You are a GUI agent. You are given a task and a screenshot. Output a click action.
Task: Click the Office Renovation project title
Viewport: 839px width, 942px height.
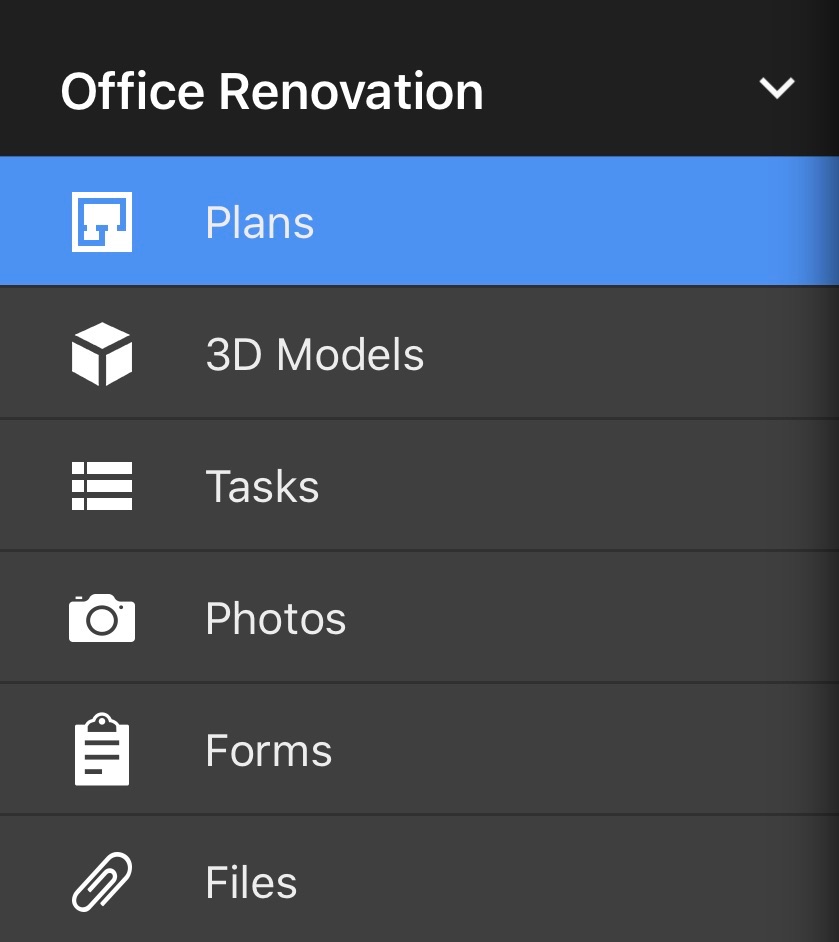pos(272,92)
